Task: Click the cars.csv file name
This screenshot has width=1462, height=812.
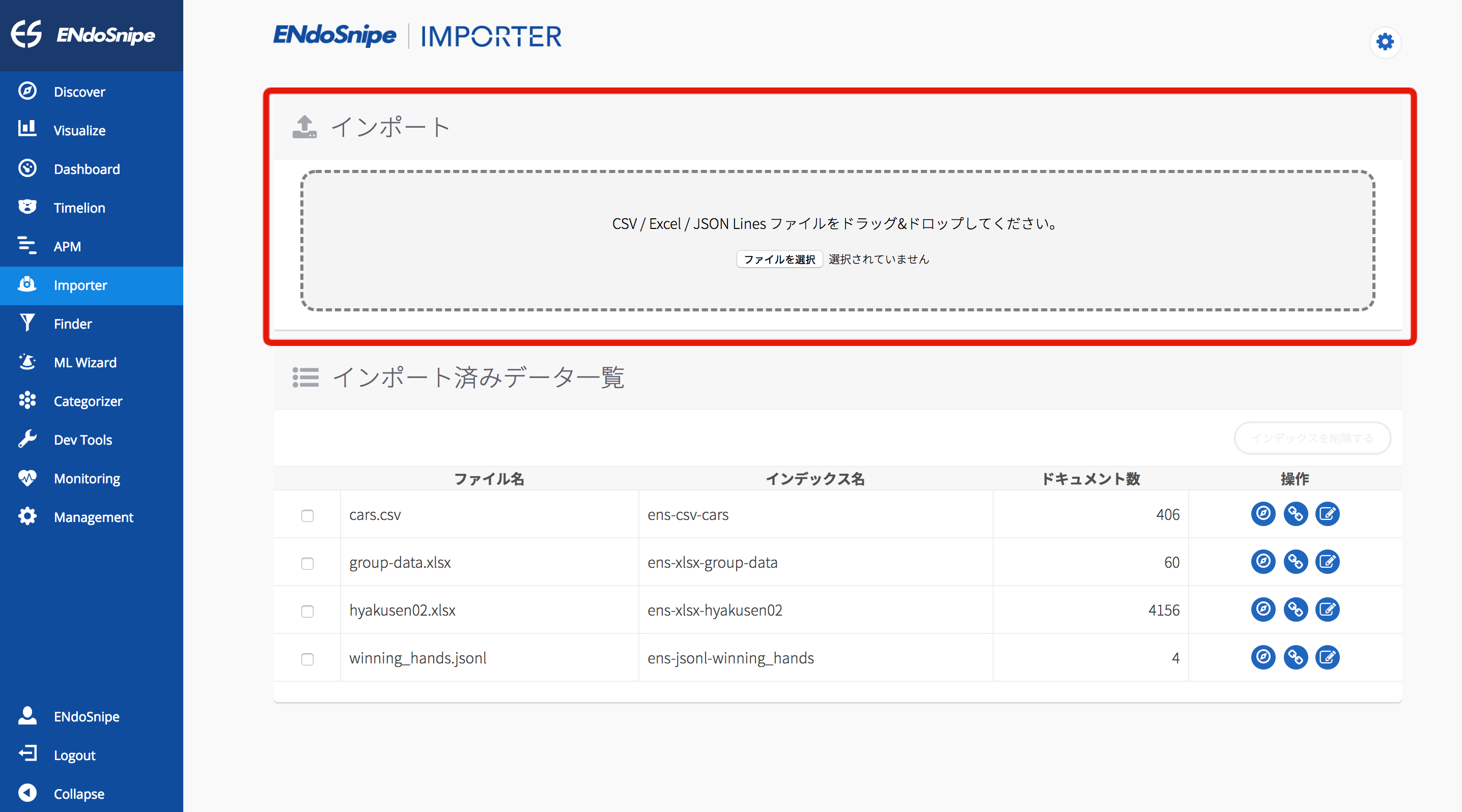Action: click(x=375, y=515)
